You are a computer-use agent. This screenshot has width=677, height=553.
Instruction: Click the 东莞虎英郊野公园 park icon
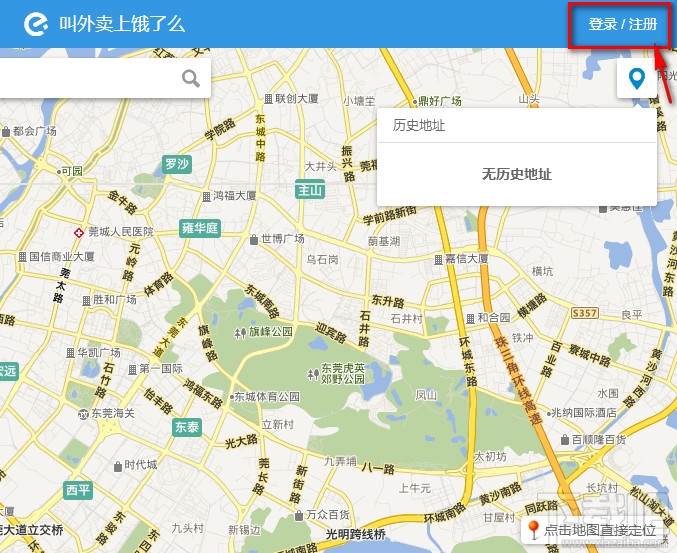tap(313, 374)
